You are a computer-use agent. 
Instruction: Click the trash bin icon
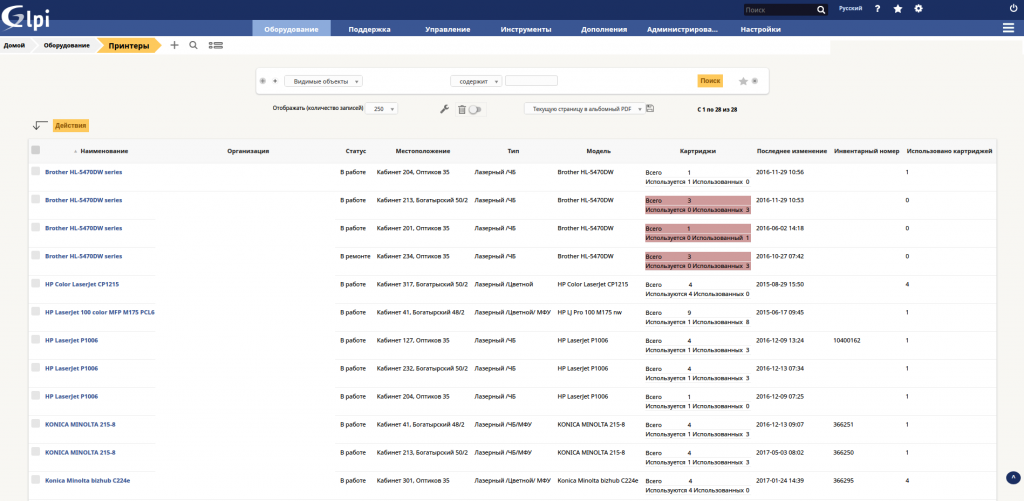coord(462,110)
